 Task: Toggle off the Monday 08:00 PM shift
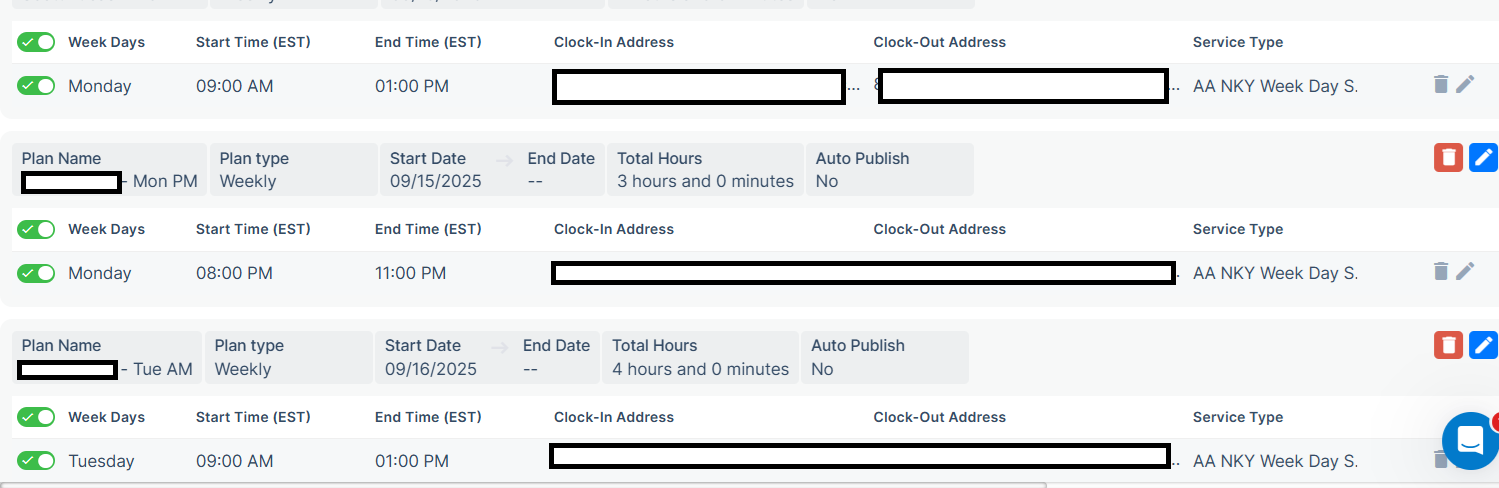click(x=36, y=273)
